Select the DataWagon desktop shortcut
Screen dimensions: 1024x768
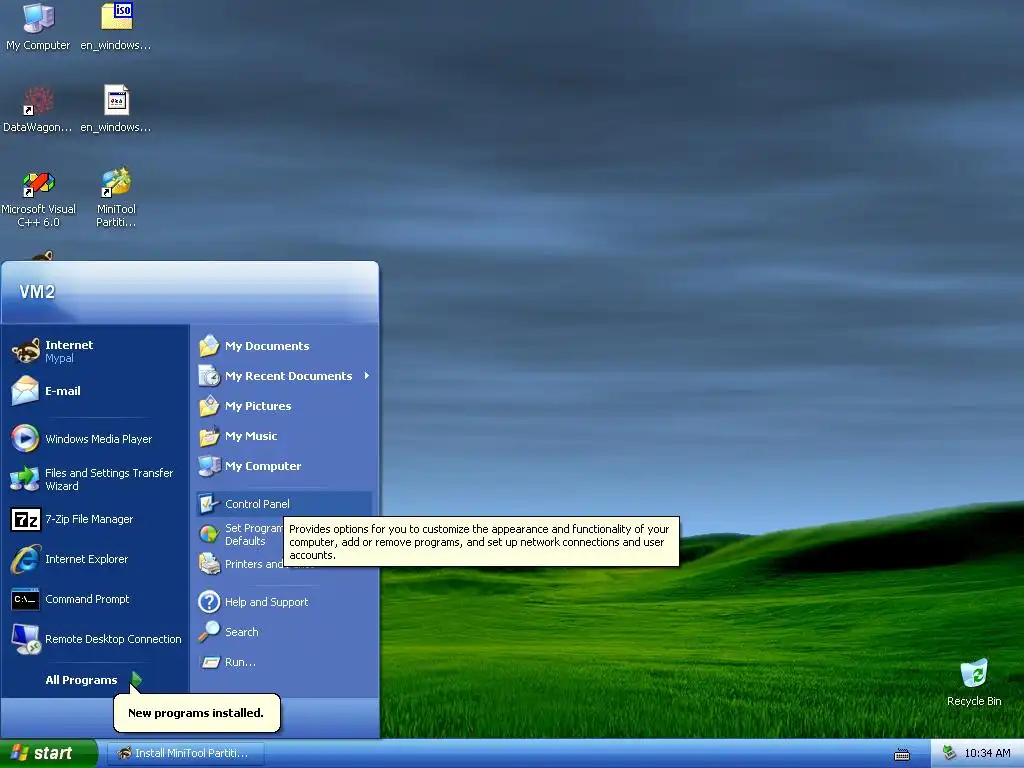click(37, 109)
